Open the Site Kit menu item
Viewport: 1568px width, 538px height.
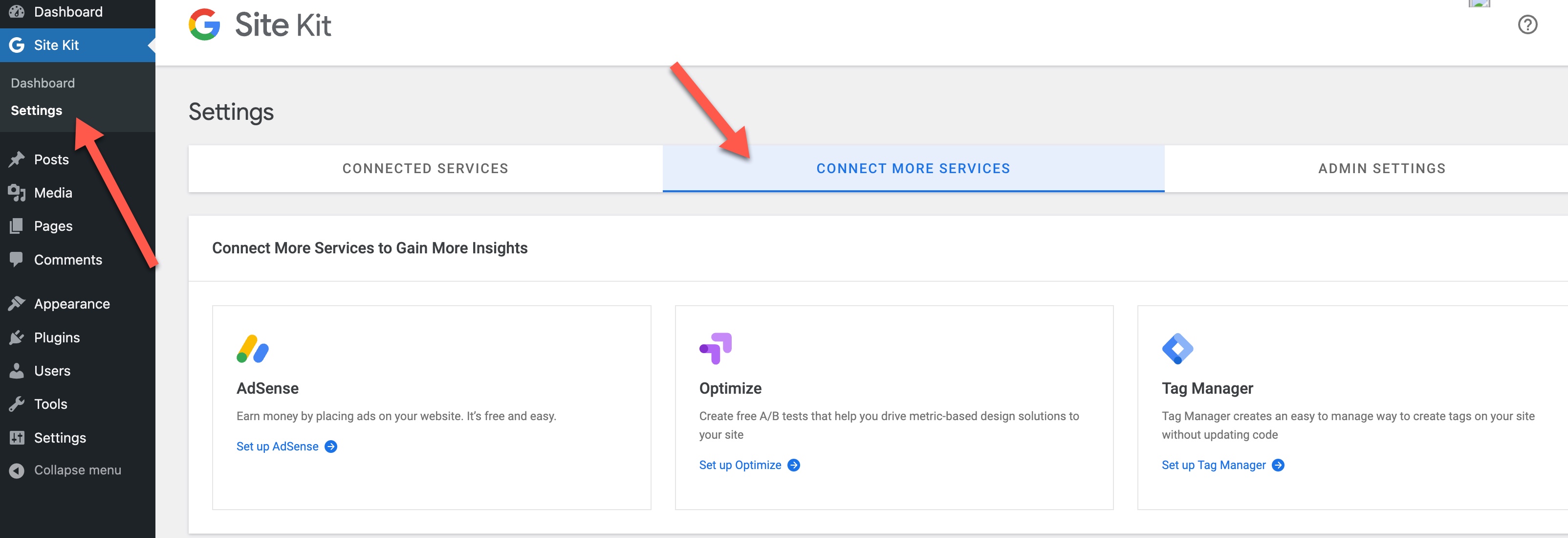point(77,45)
